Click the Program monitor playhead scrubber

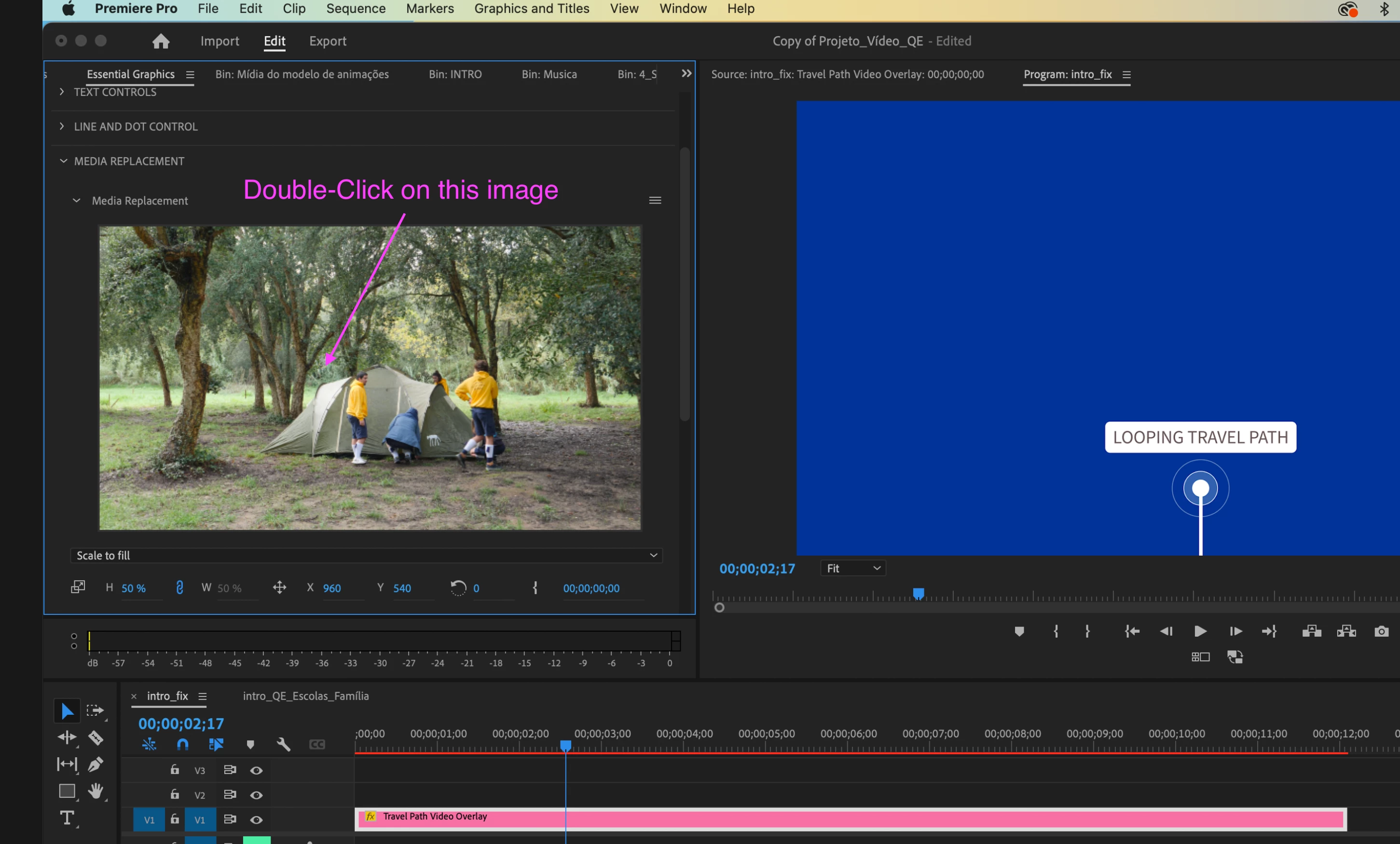point(918,594)
